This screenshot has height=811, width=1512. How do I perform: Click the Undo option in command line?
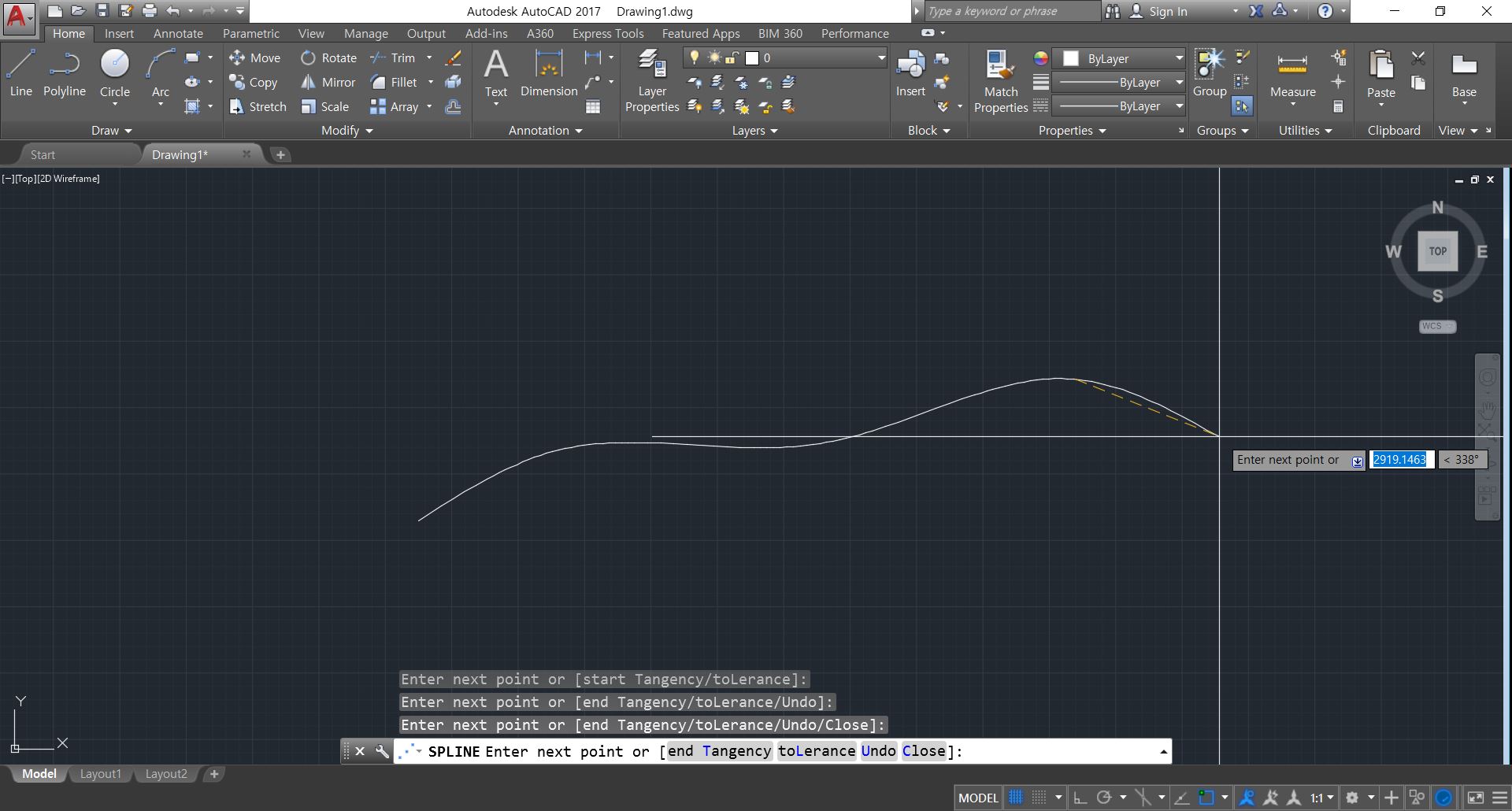pyautogui.click(x=878, y=751)
